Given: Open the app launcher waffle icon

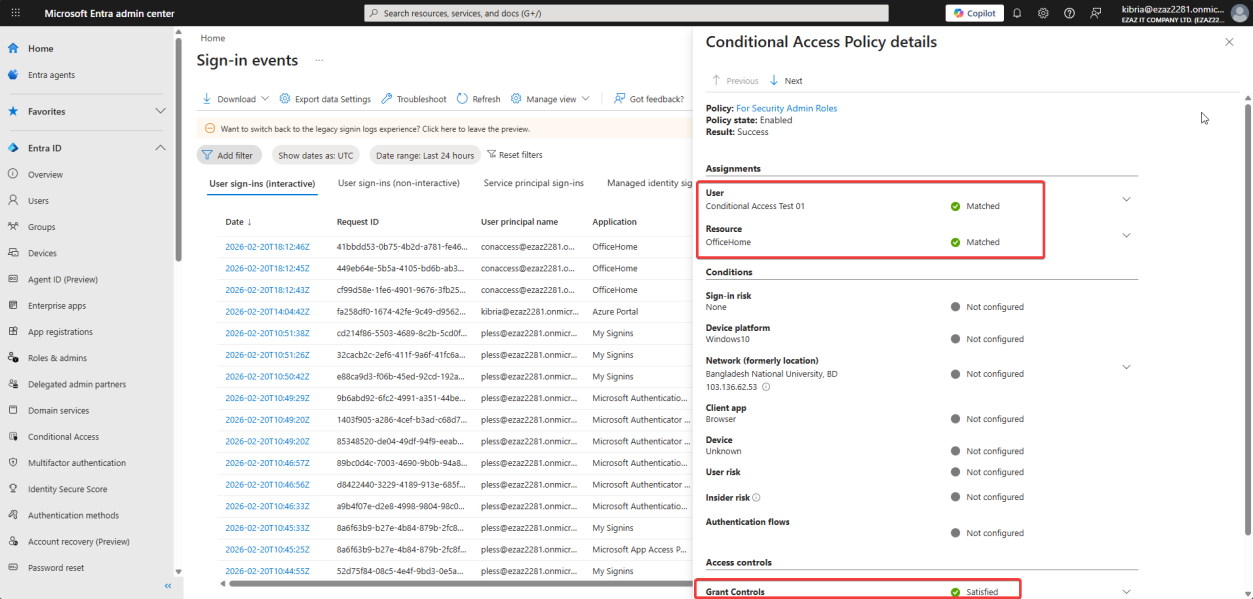Looking at the screenshot, I should pos(16,13).
